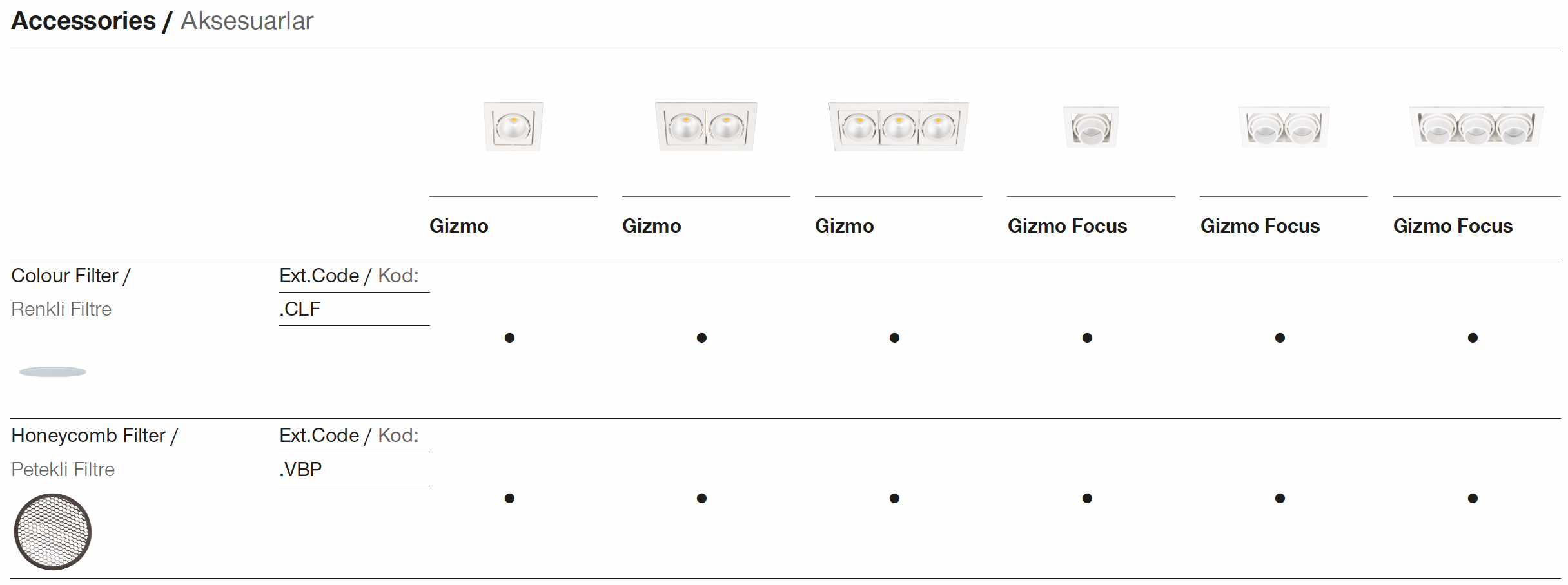Click Colour Filter dot under single-lamp Gizmo
This screenshot has width=1568, height=585.
pyautogui.click(x=509, y=338)
